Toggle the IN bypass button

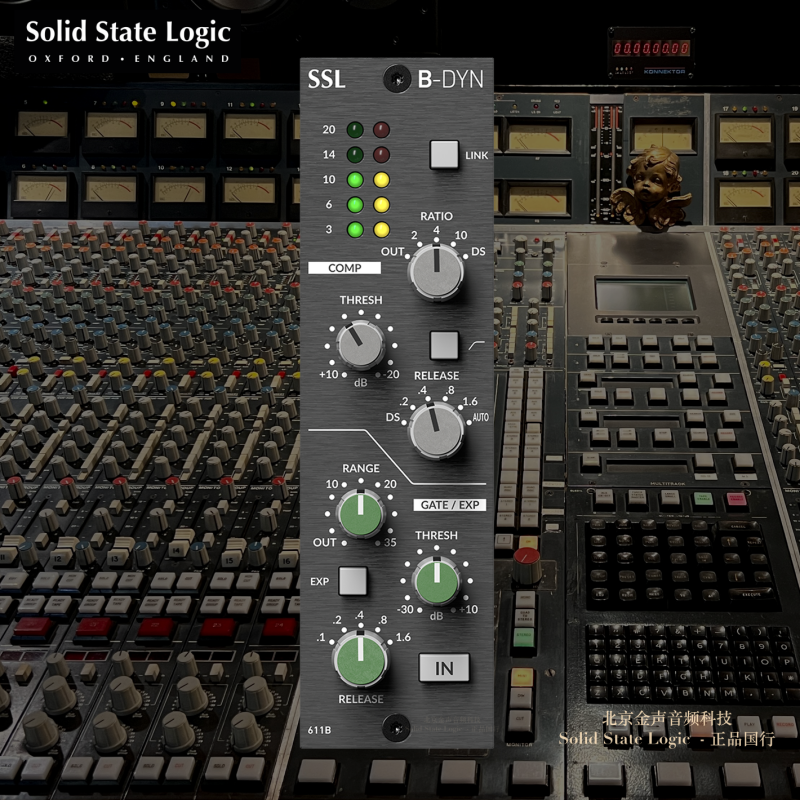point(444,668)
